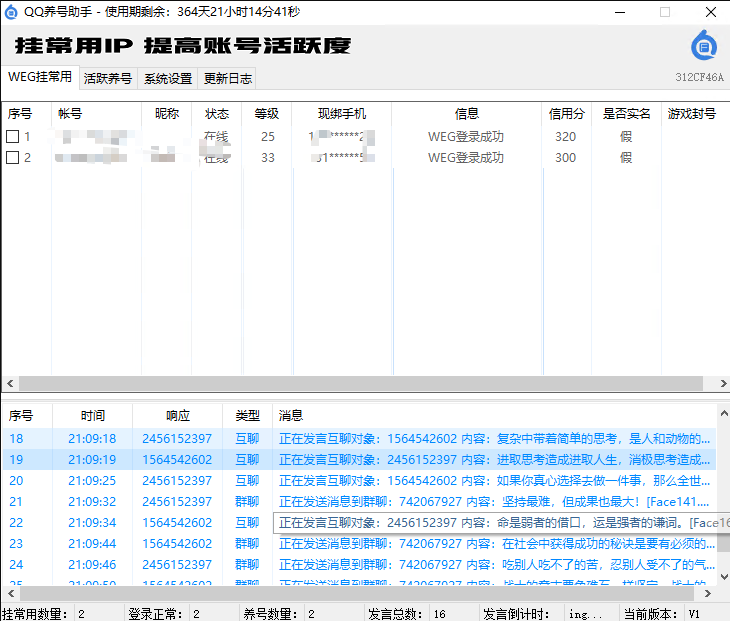Click WEG登录成功 info in row 1
The height and width of the screenshot is (621, 730).
click(x=466, y=136)
